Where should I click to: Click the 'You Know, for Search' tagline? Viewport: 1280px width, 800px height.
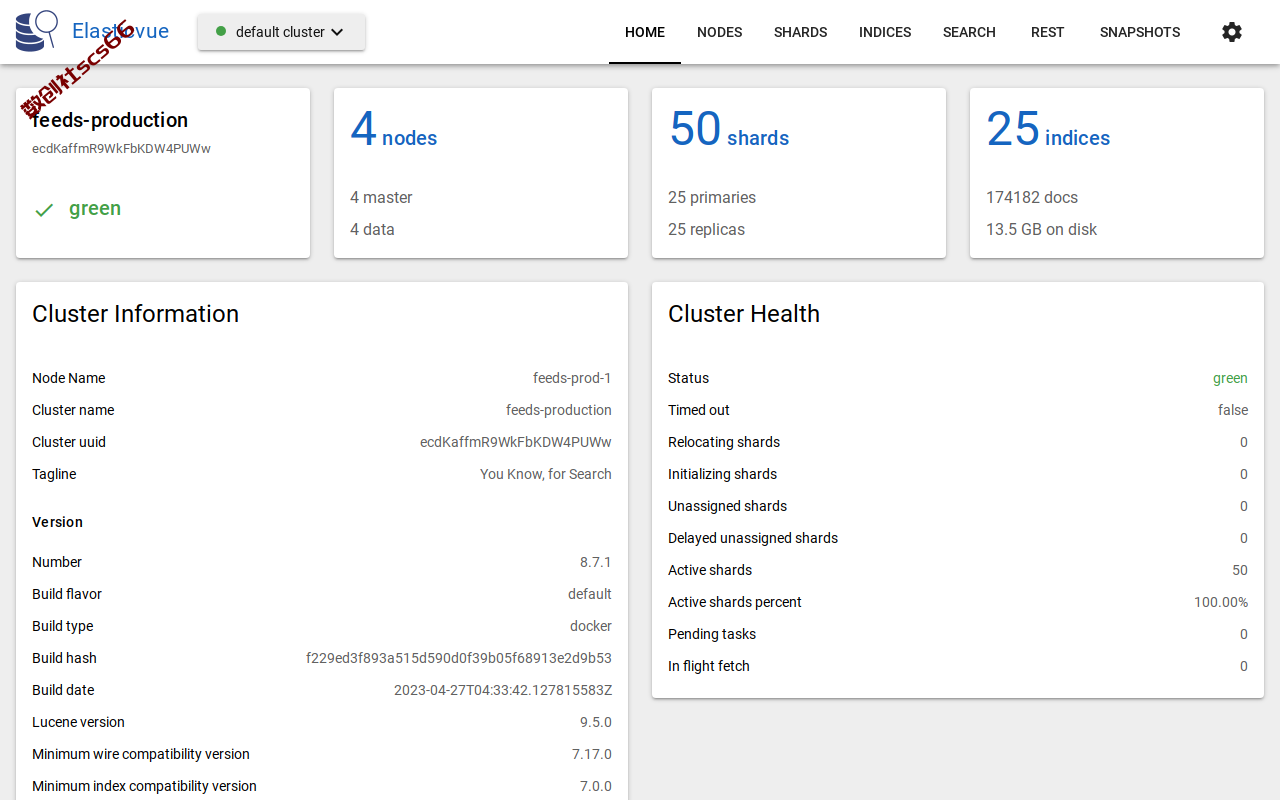coord(546,474)
